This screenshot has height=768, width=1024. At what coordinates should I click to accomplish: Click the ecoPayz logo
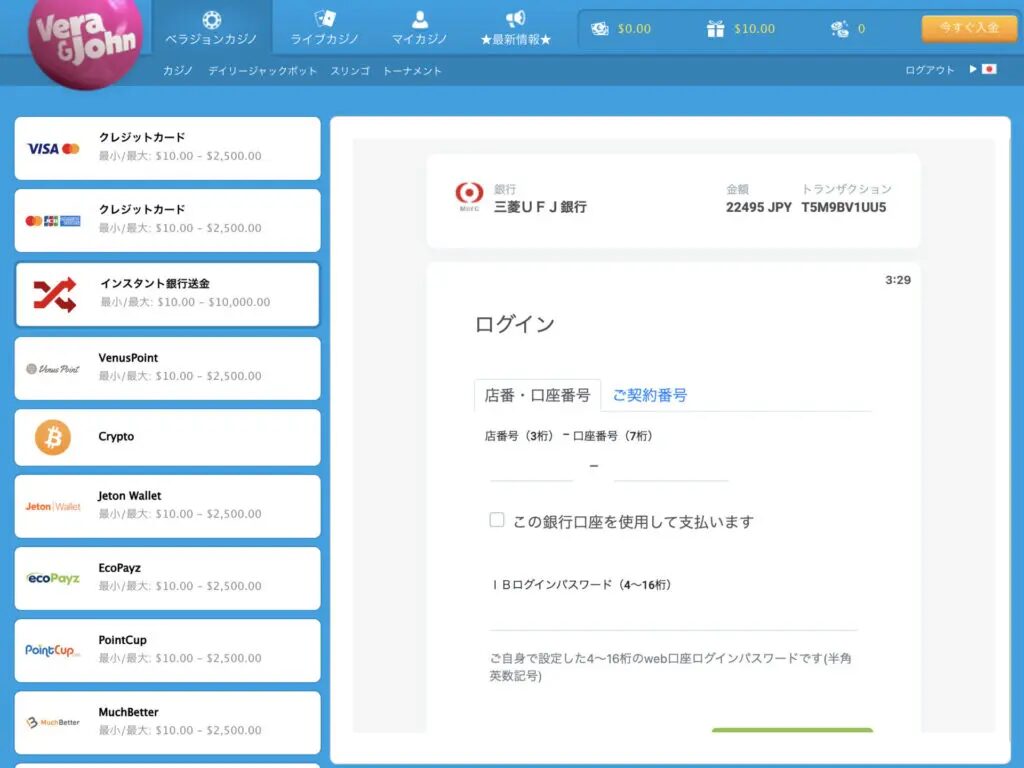point(53,579)
